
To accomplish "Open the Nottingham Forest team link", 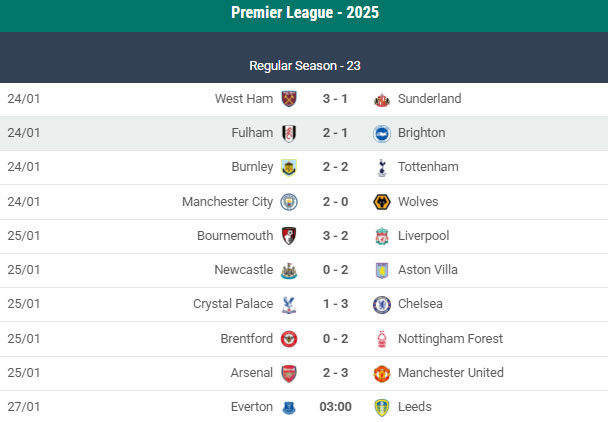I will pyautogui.click(x=450, y=339).
